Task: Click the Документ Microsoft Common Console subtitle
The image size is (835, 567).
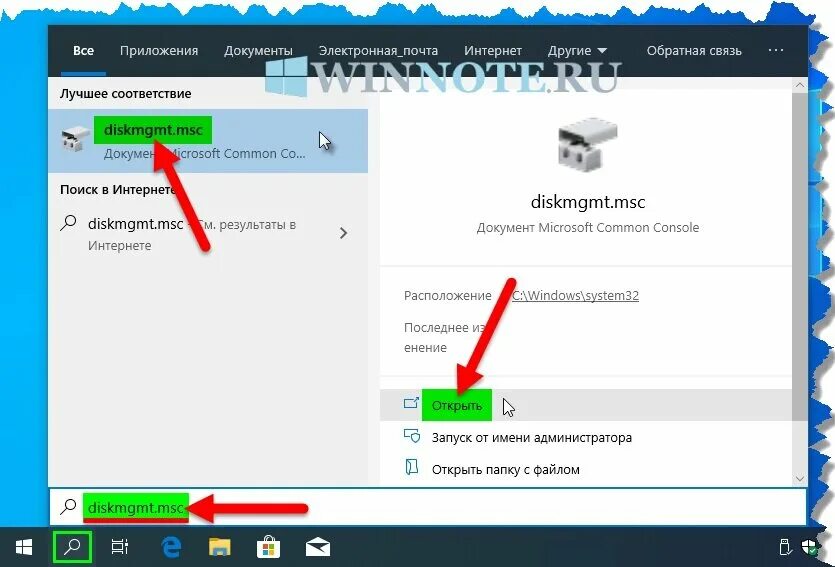Action: 587,227
